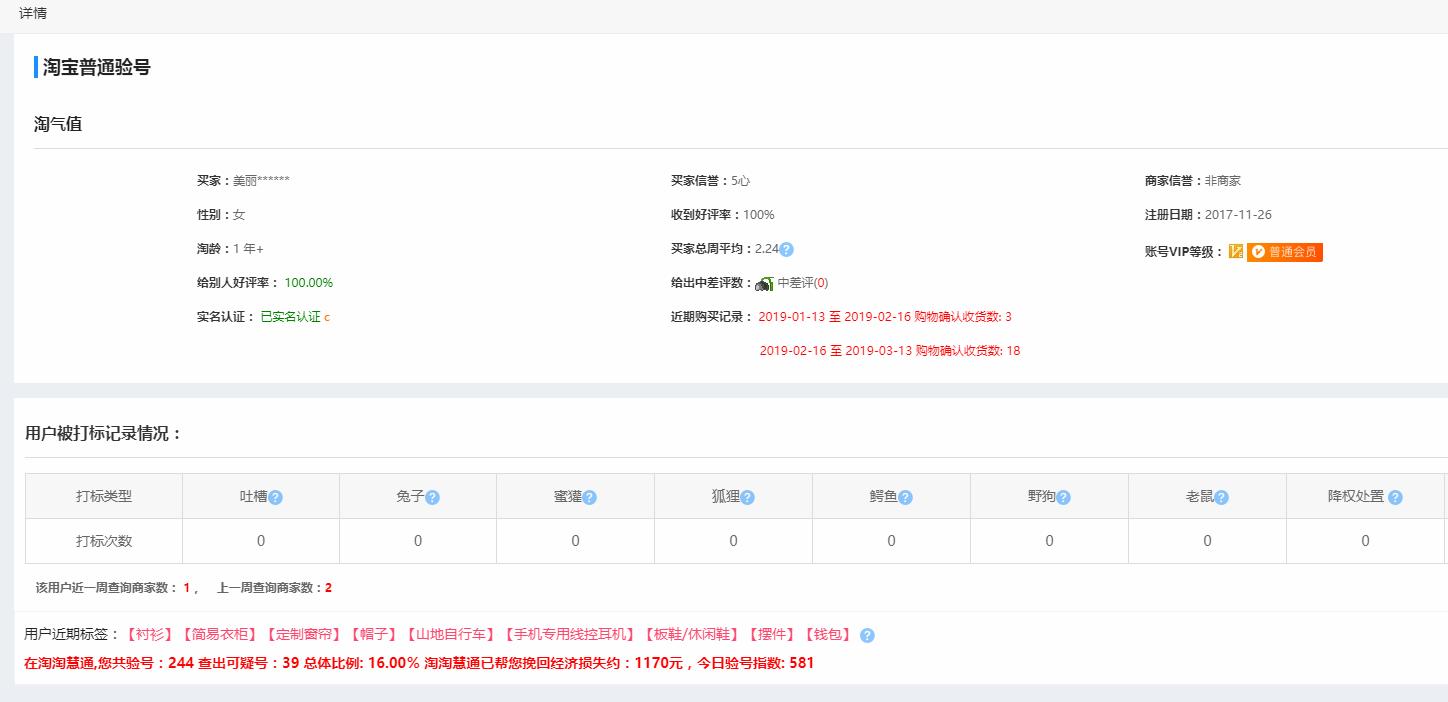Click help icon beside 老鼠 column header
Screen dimensions: 1448x702
pos(1221,497)
